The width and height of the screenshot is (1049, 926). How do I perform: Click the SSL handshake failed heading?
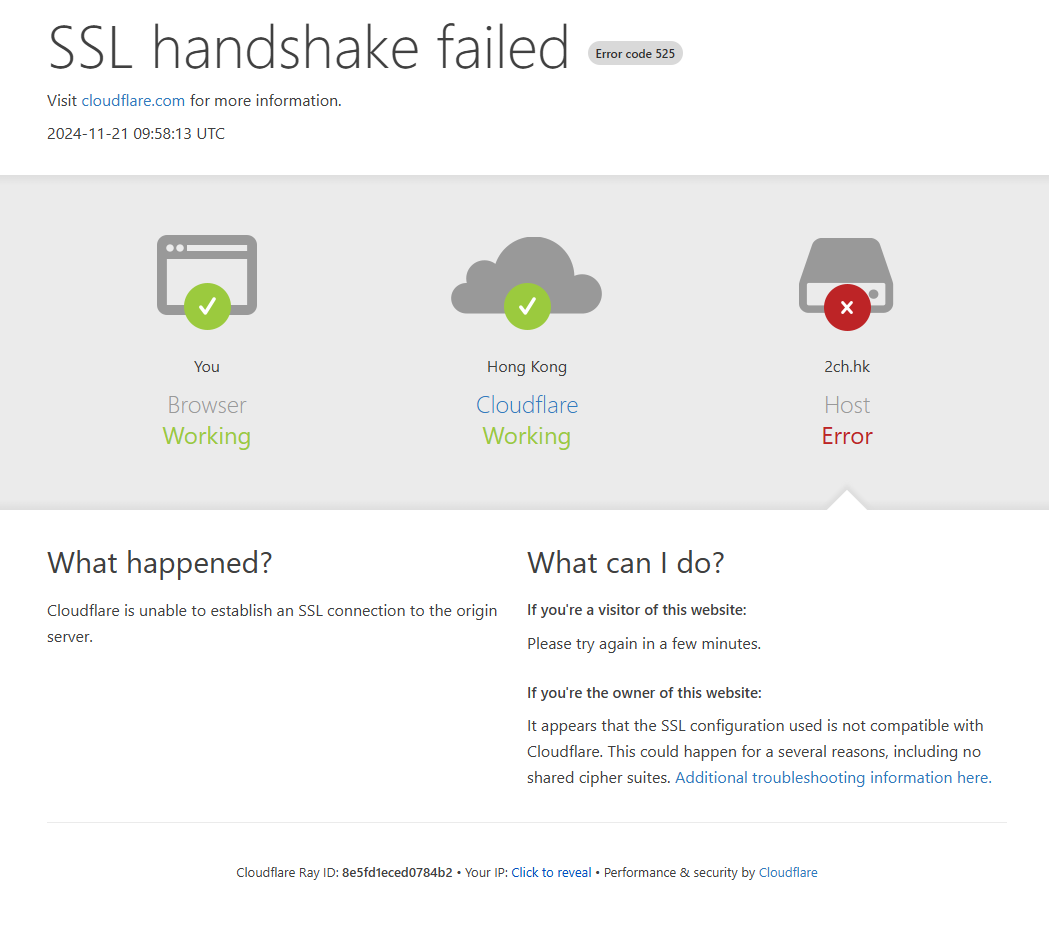[x=308, y=48]
